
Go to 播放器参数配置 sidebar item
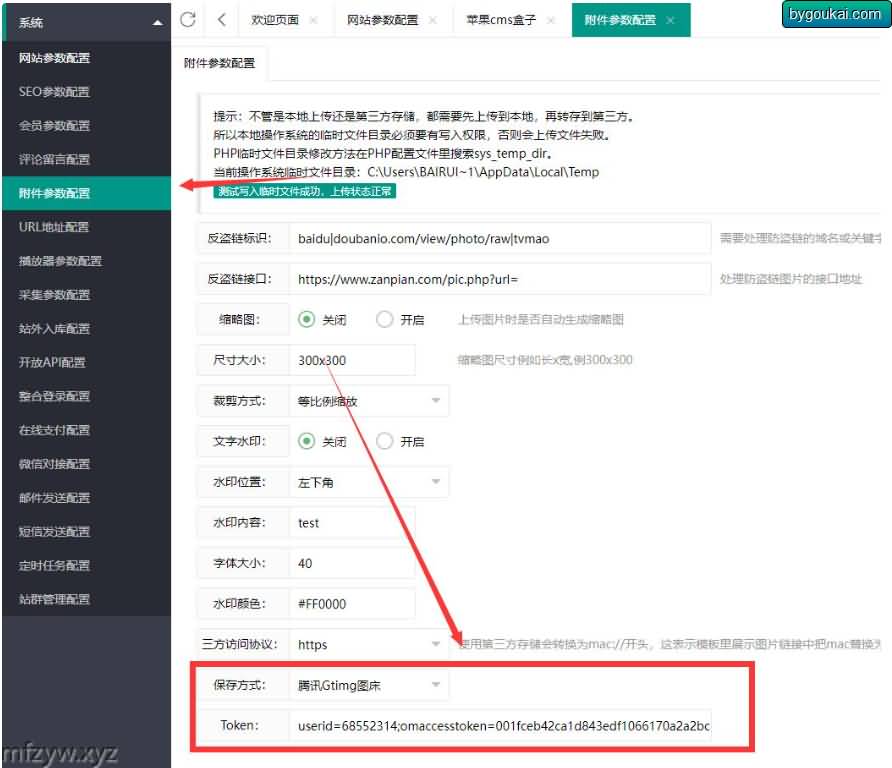point(60,261)
